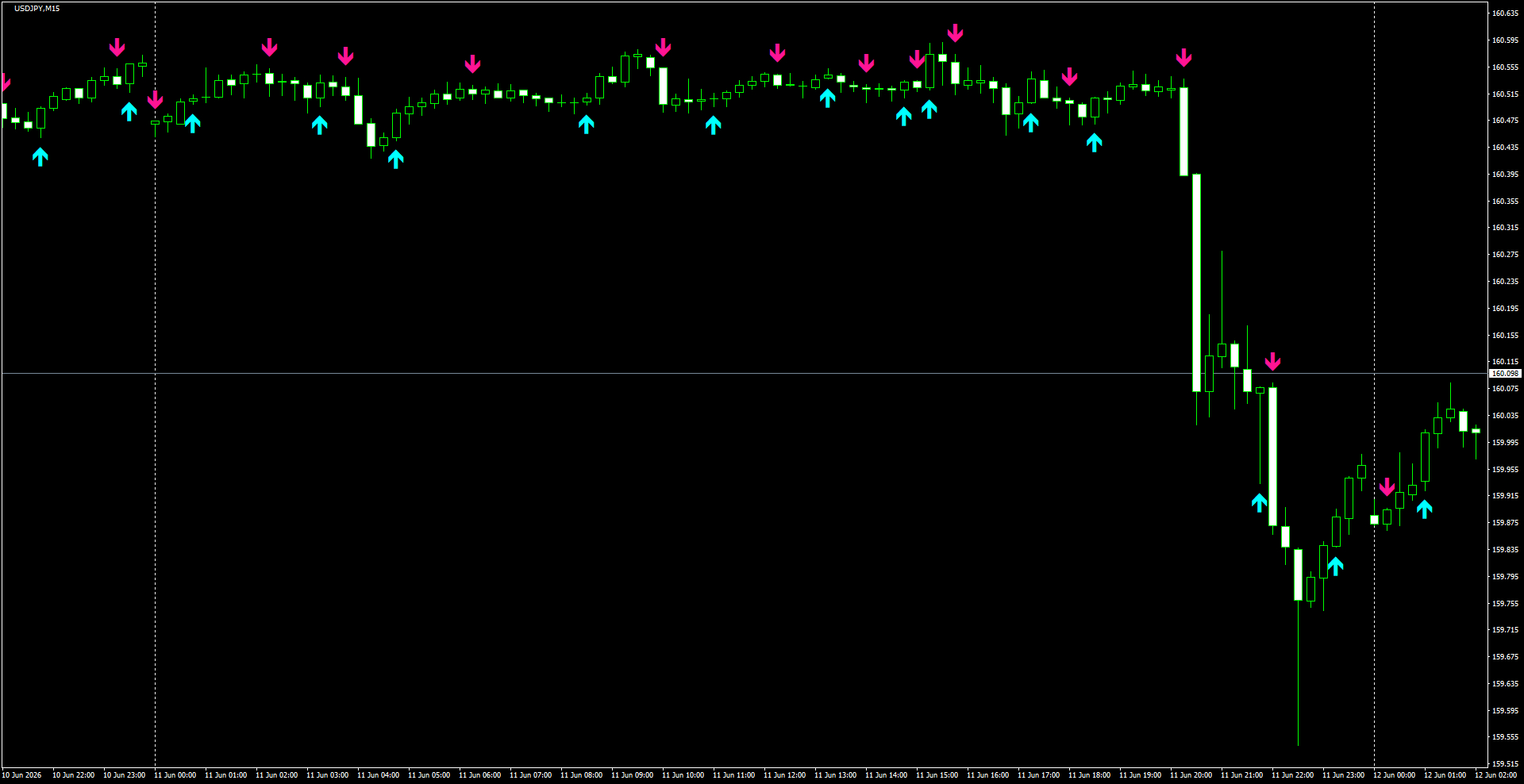The image size is (1524, 784).
Task: Click the 160.515 price scale label
Action: coord(1505,94)
